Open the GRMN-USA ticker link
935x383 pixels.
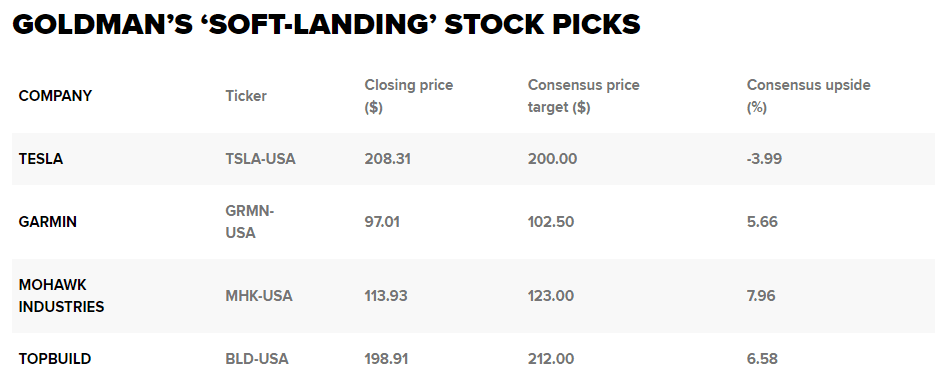[249, 222]
